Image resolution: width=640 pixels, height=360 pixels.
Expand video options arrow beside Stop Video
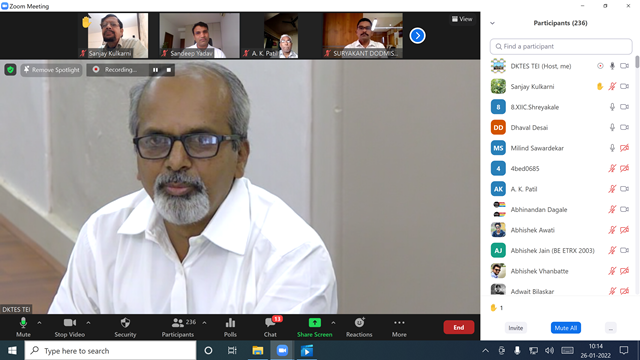[88, 323]
